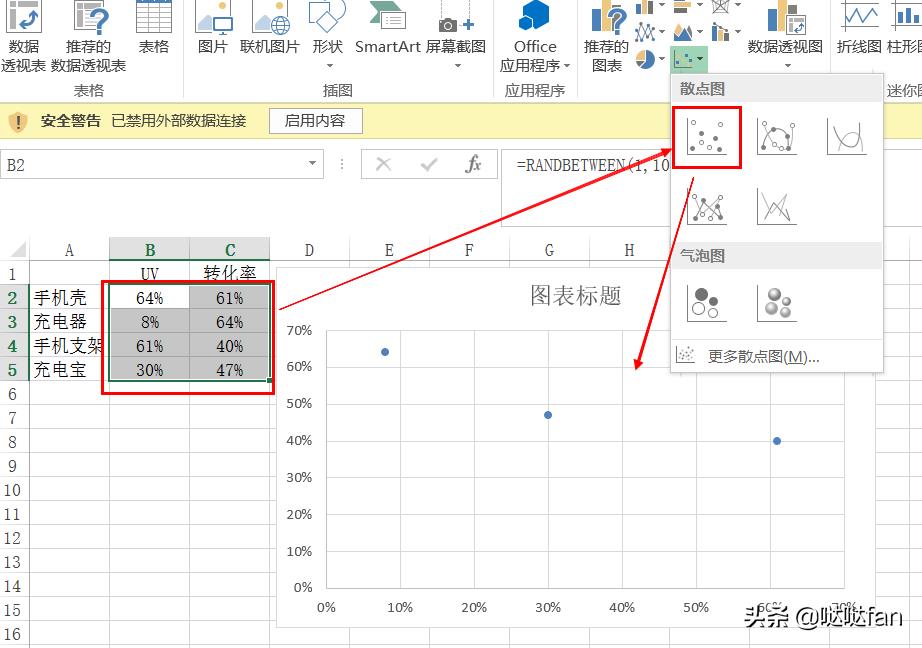
Task: Click the 启用内容 enable content button
Action: coord(315,121)
